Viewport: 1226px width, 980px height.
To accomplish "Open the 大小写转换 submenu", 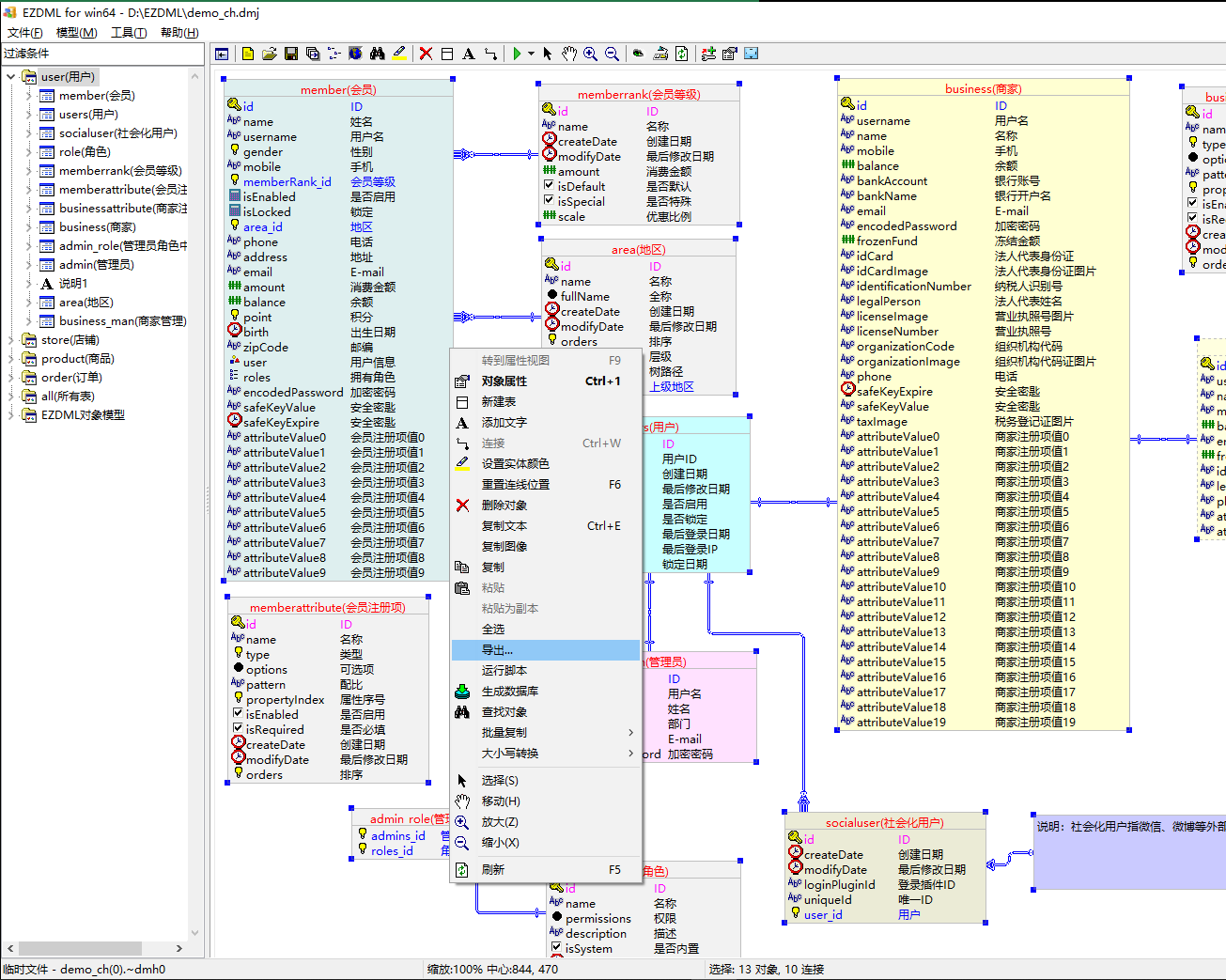I will 546,753.
